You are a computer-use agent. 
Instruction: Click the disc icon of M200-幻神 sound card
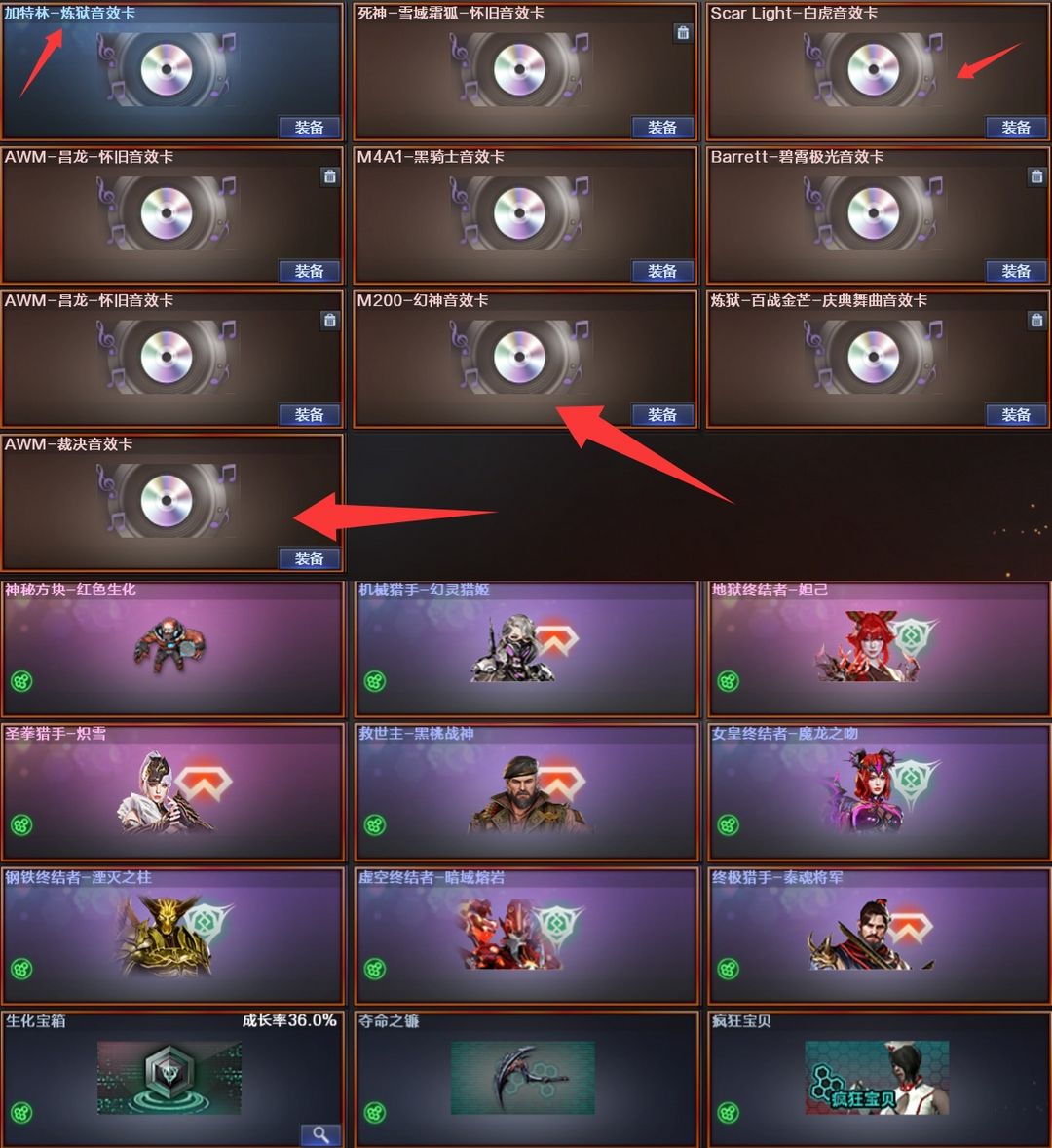click(519, 358)
